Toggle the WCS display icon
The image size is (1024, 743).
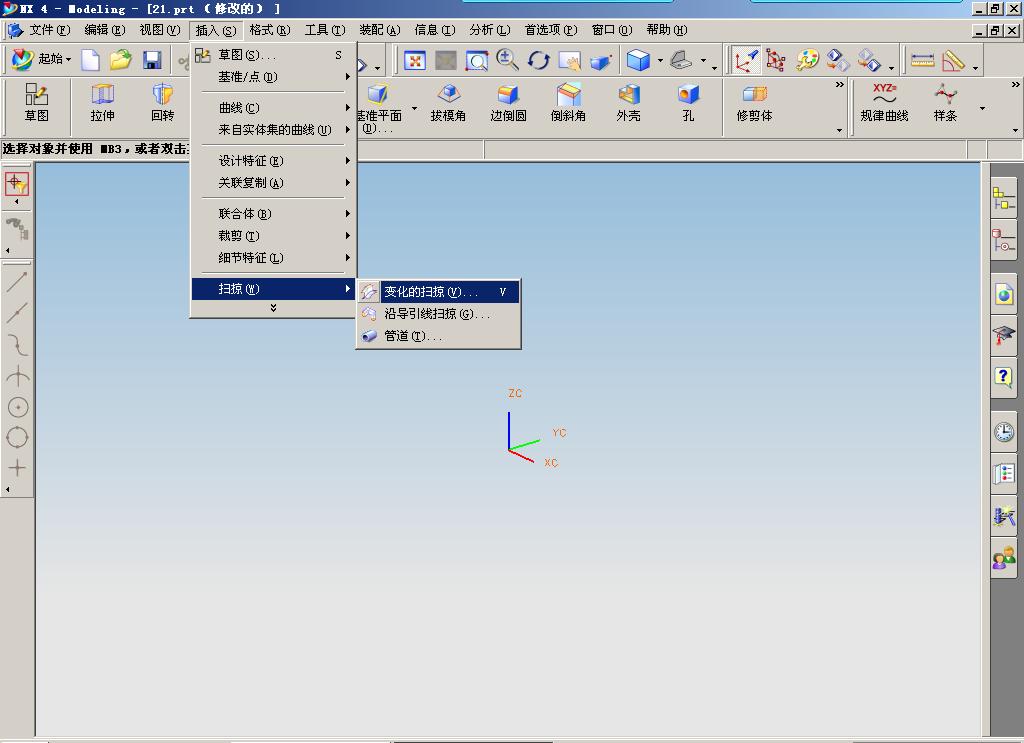click(x=746, y=60)
